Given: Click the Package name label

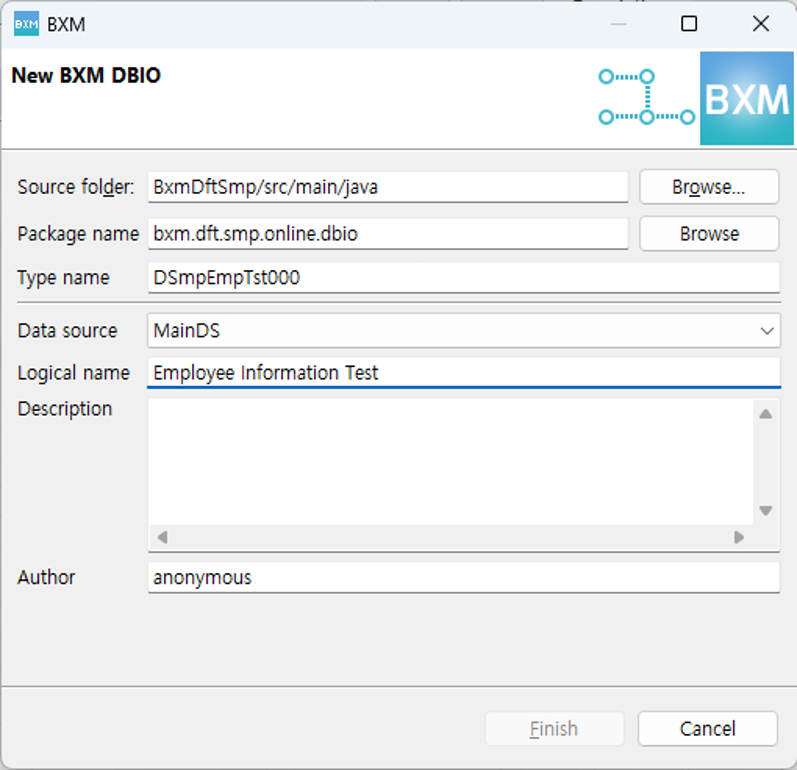Looking at the screenshot, I should (78, 234).
